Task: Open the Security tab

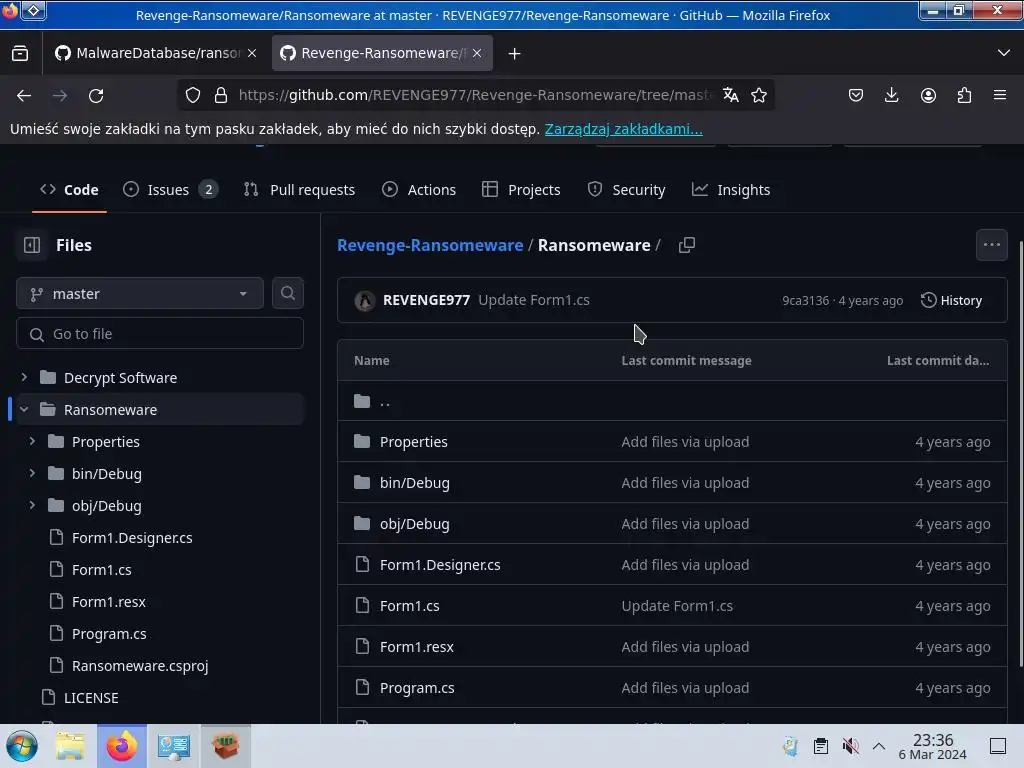Action: tap(626, 190)
